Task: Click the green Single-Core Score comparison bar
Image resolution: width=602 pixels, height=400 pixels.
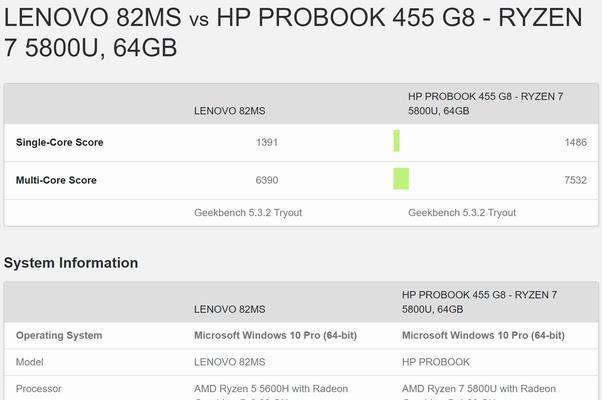Action: pos(397,141)
